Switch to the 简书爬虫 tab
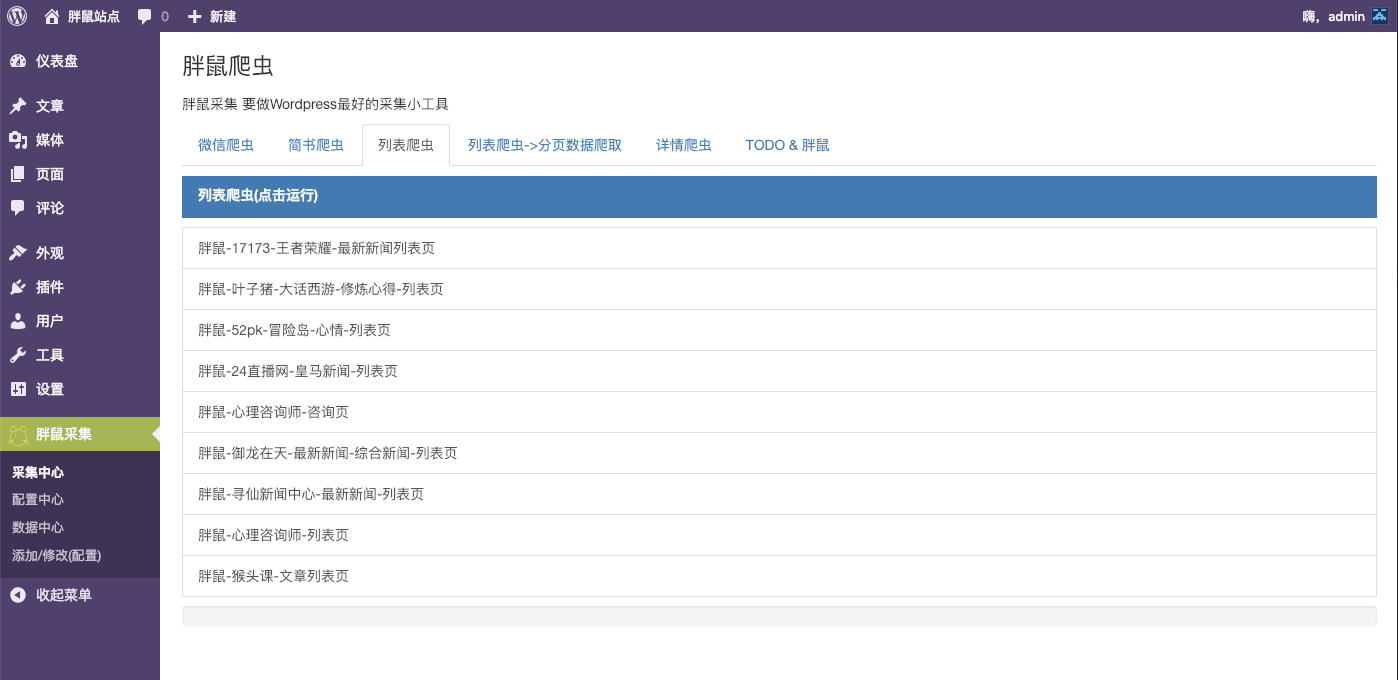 [x=316, y=145]
